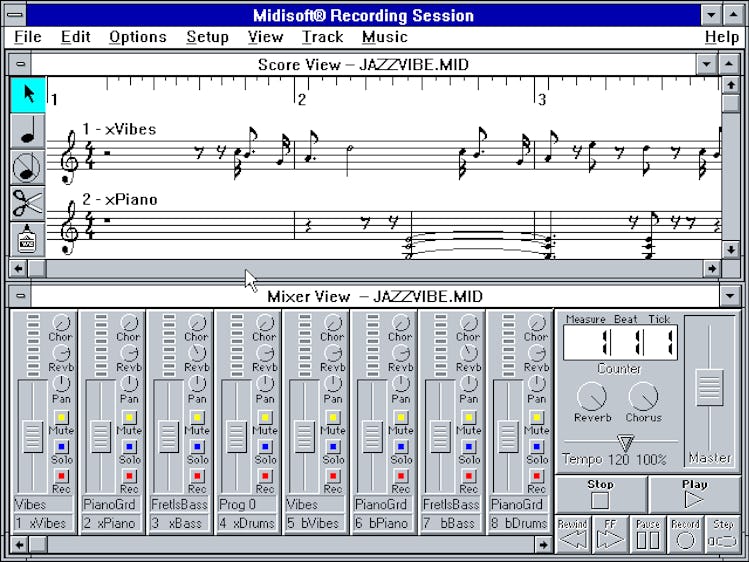Click the Revb knob on track 6 bPiano
The image size is (749, 562).
pyautogui.click(x=400, y=353)
